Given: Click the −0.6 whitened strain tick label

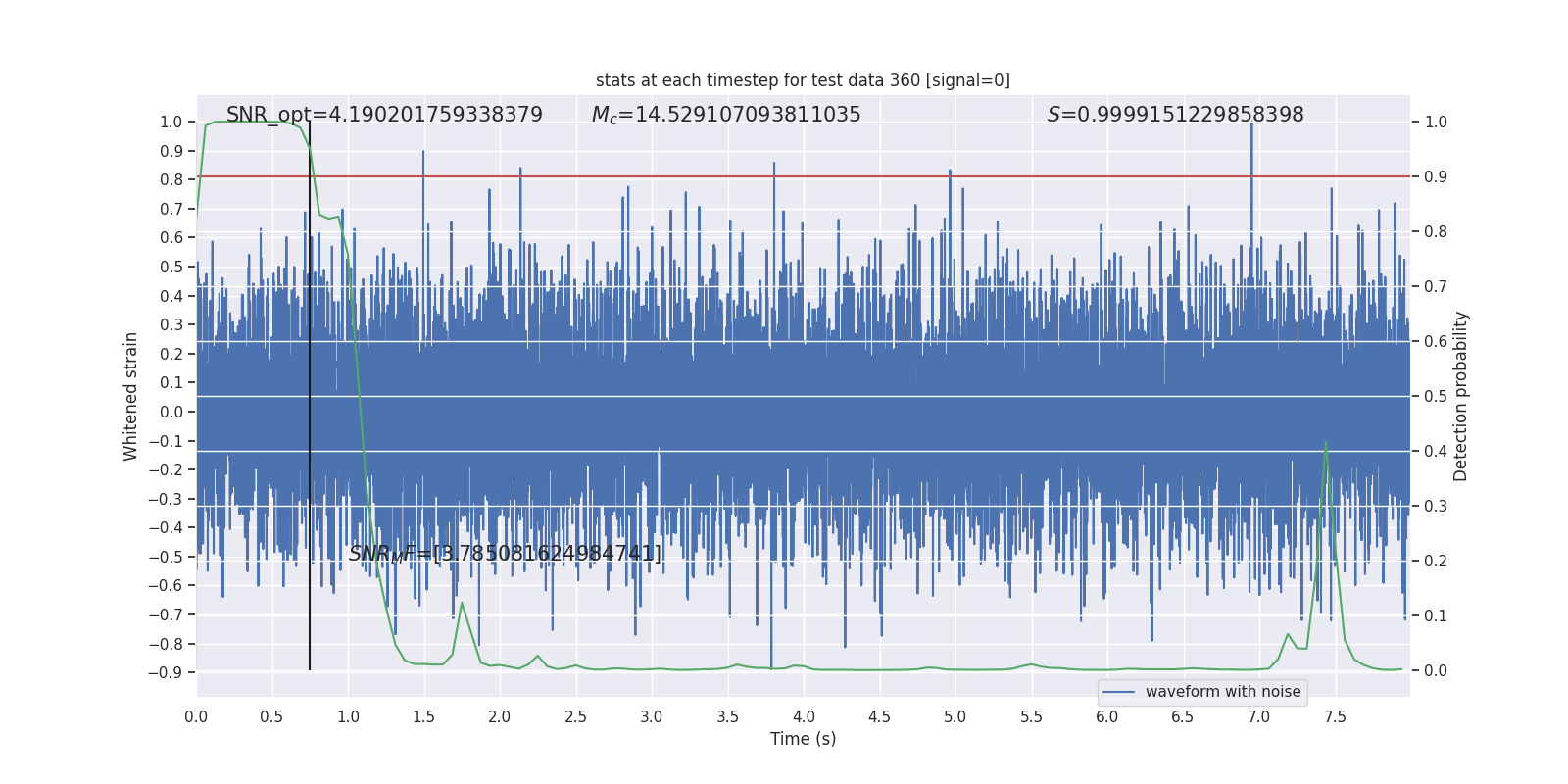Looking at the screenshot, I should 166,586.
